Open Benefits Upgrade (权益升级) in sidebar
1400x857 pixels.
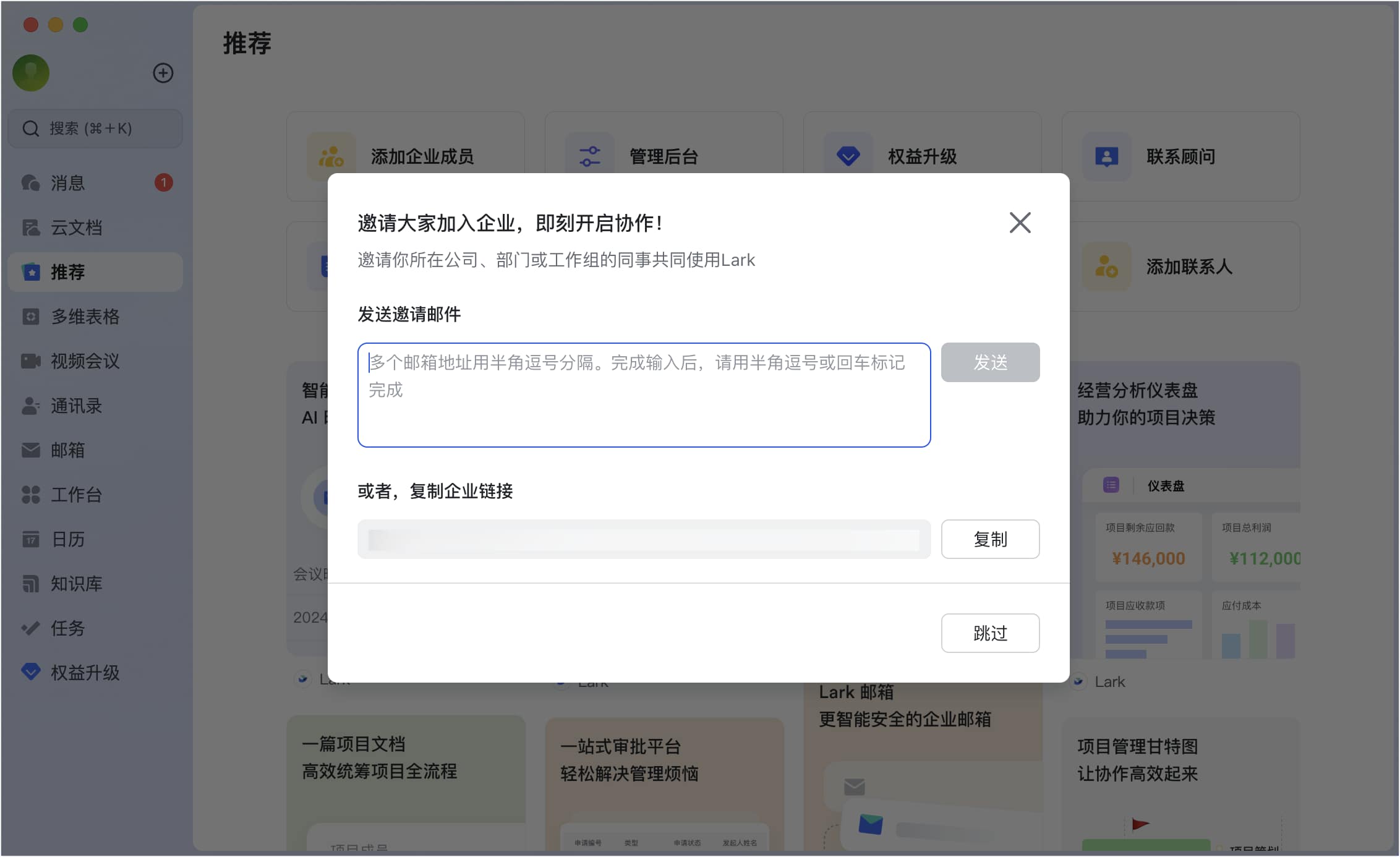click(x=84, y=673)
